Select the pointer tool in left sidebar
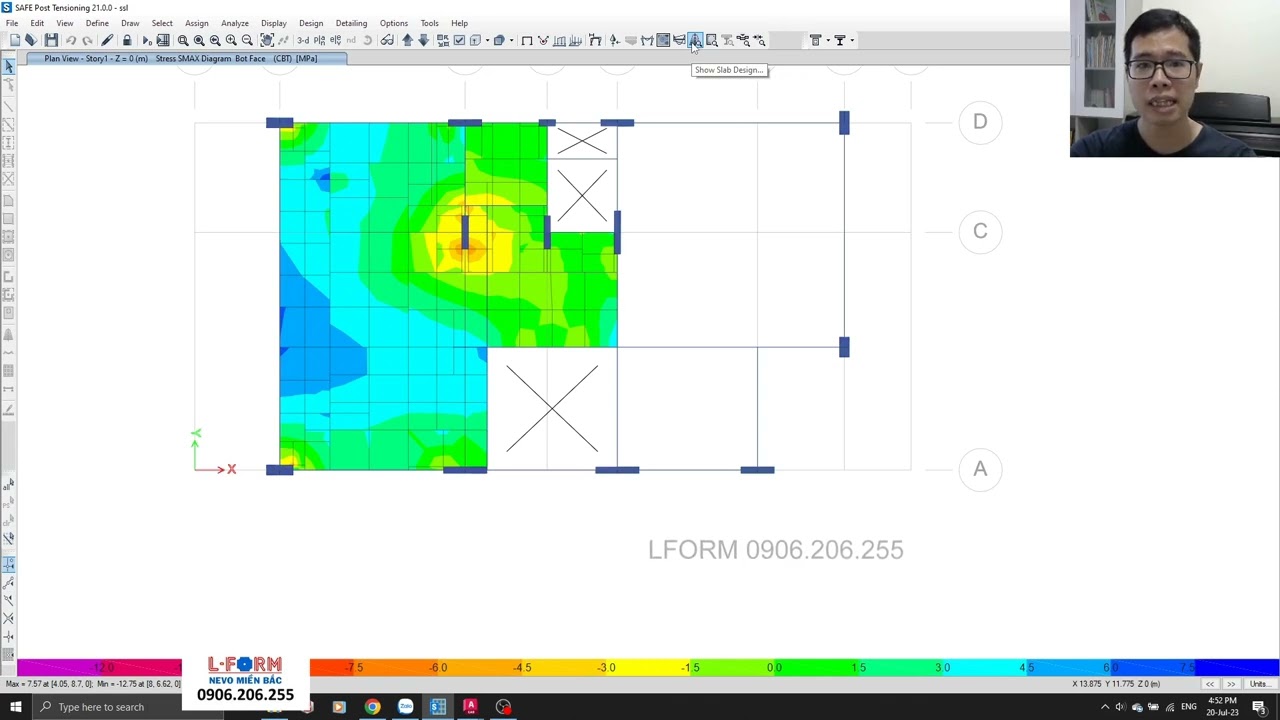Image resolution: width=1280 pixels, height=720 pixels. [x=9, y=66]
